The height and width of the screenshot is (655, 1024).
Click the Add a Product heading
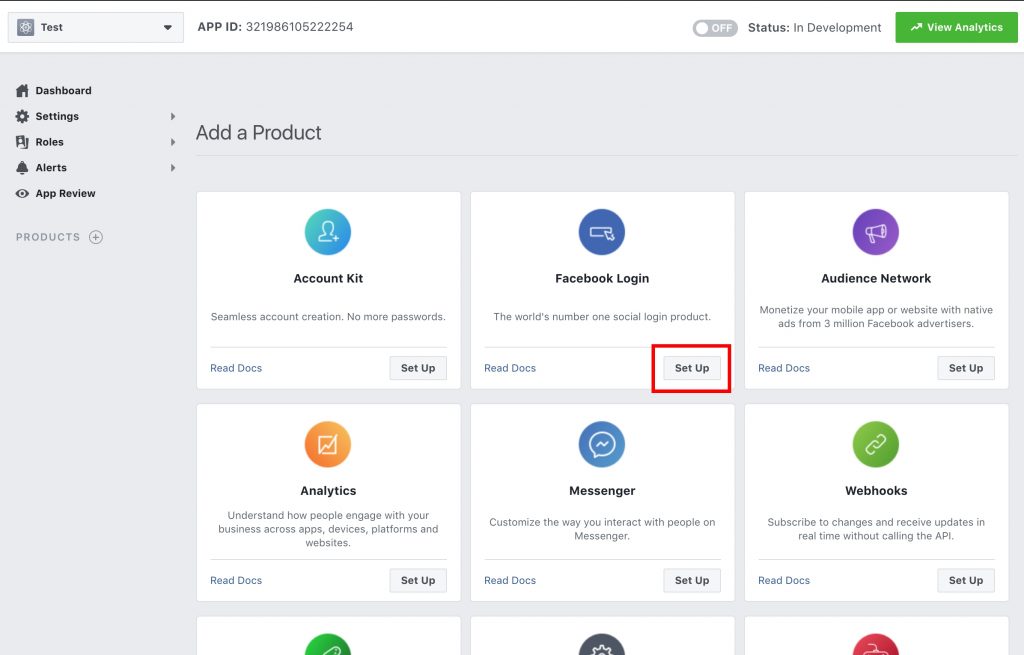(259, 133)
